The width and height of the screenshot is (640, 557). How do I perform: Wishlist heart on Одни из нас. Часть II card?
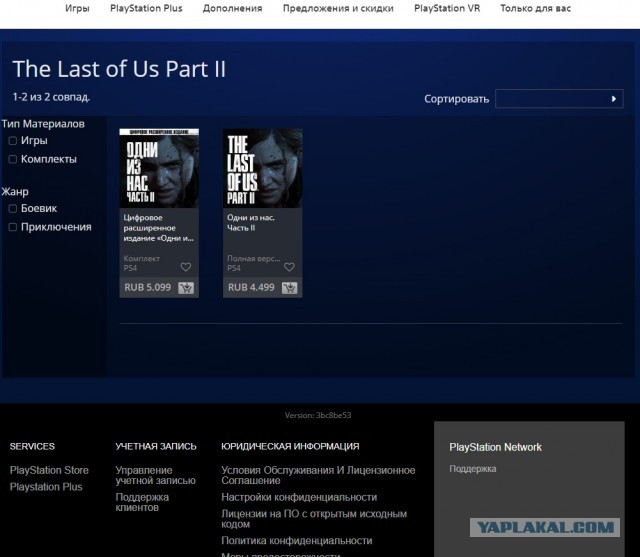(x=289, y=267)
